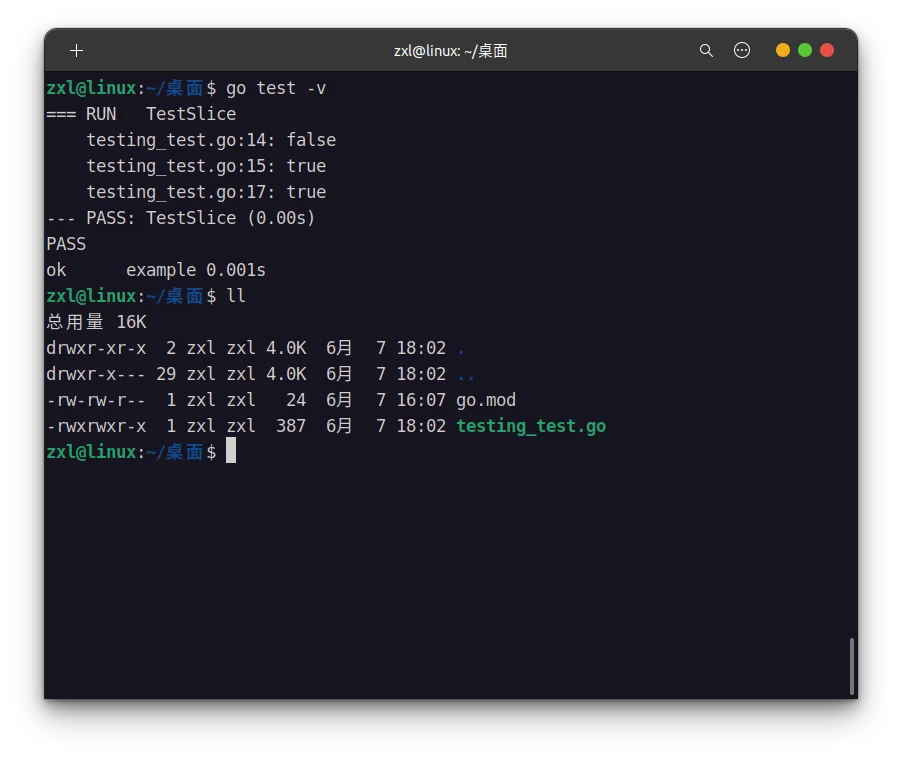This screenshot has width=902, height=759.
Task: Click the 'testing_test.go:14: false' output line
Action: [x=211, y=140]
